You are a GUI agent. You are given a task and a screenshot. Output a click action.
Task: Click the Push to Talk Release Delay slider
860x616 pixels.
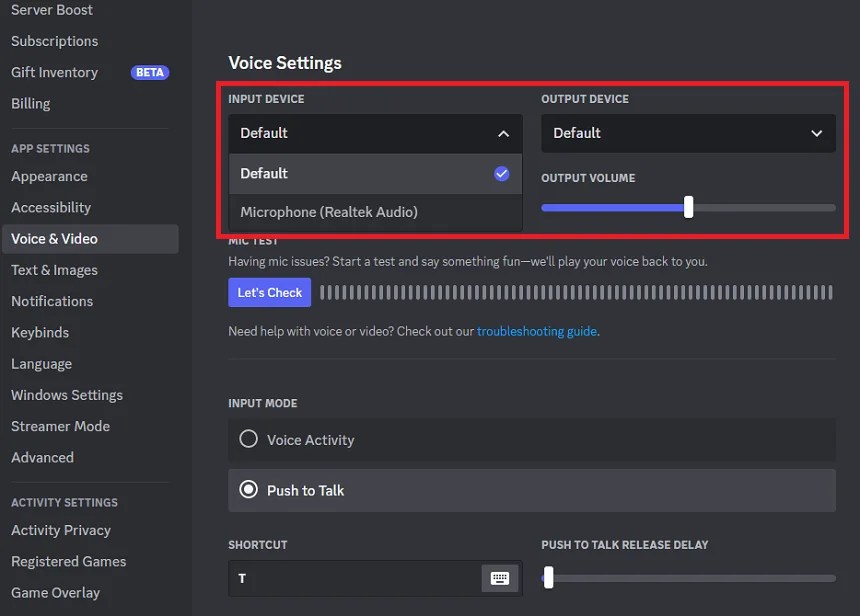point(548,577)
